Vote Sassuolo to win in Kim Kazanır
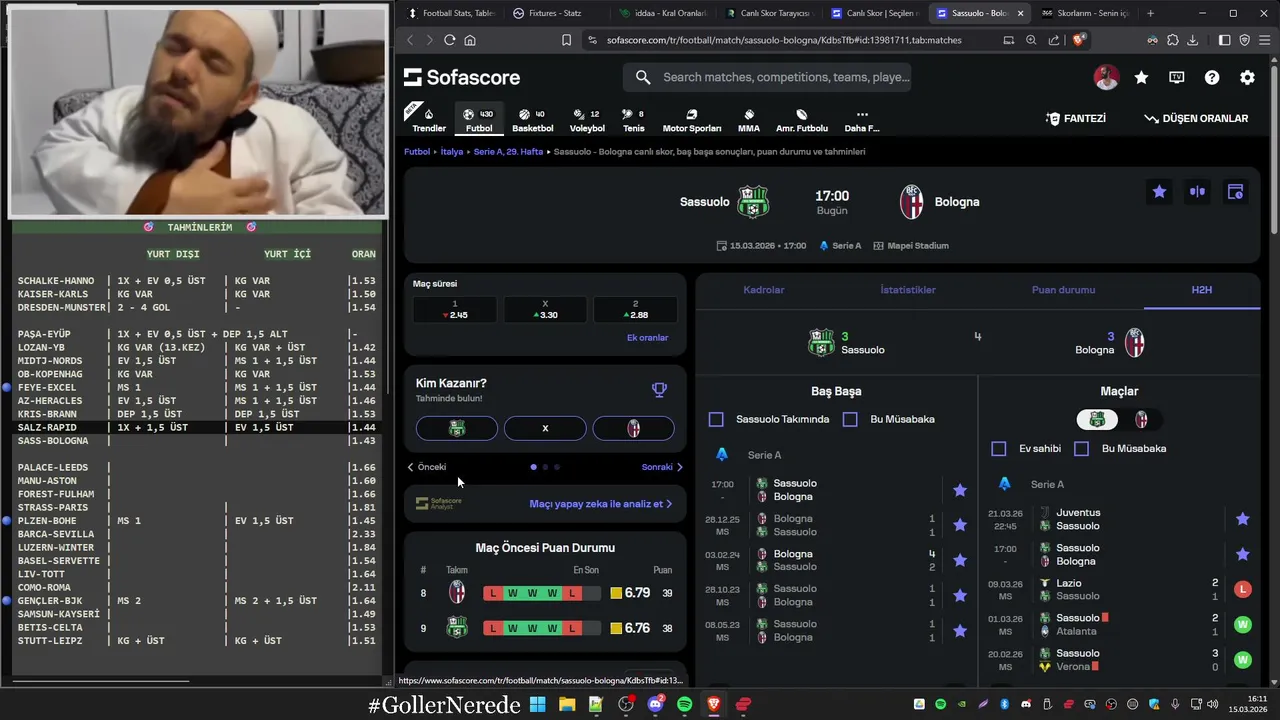This screenshot has height=720, width=1280. pyautogui.click(x=457, y=428)
